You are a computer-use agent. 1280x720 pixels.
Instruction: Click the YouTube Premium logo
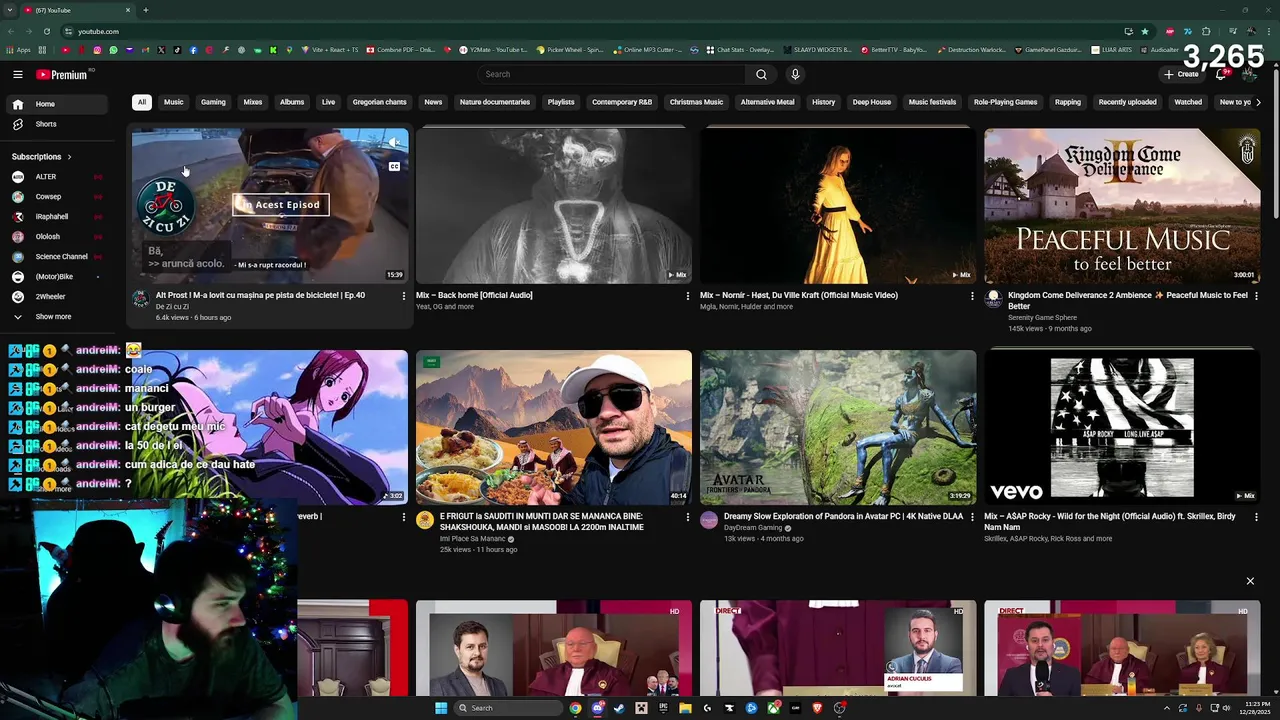(x=63, y=74)
